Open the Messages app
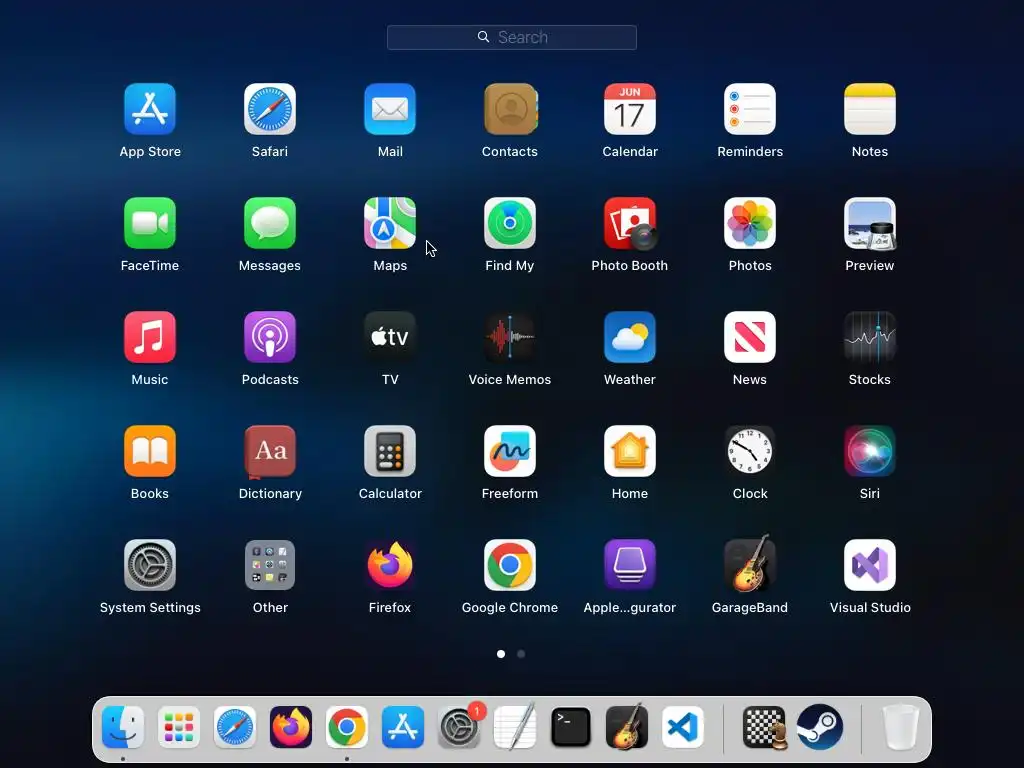1024x768 pixels. tap(270, 223)
